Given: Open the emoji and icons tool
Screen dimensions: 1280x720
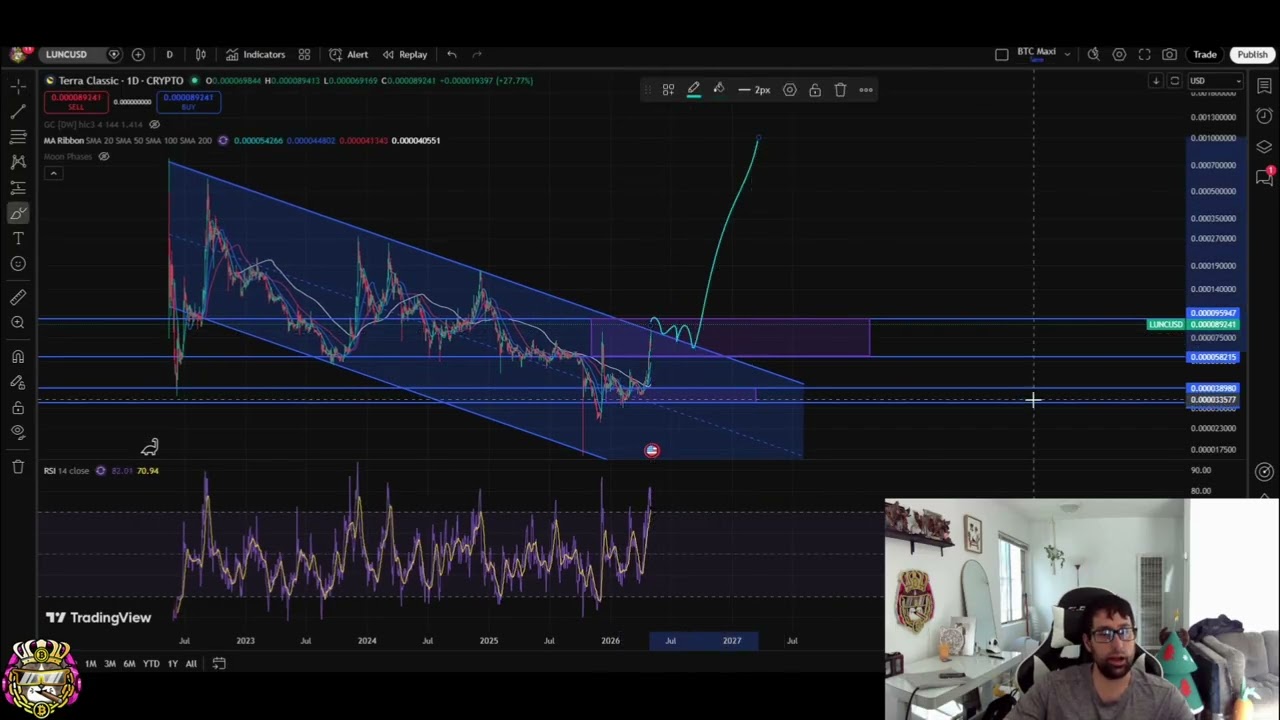Looking at the screenshot, I should 18,264.
